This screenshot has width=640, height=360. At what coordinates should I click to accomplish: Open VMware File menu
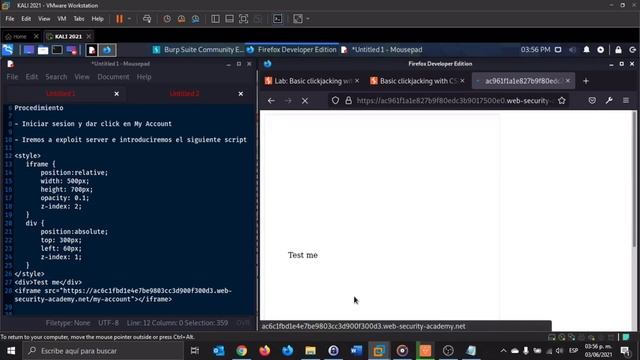[10, 19]
